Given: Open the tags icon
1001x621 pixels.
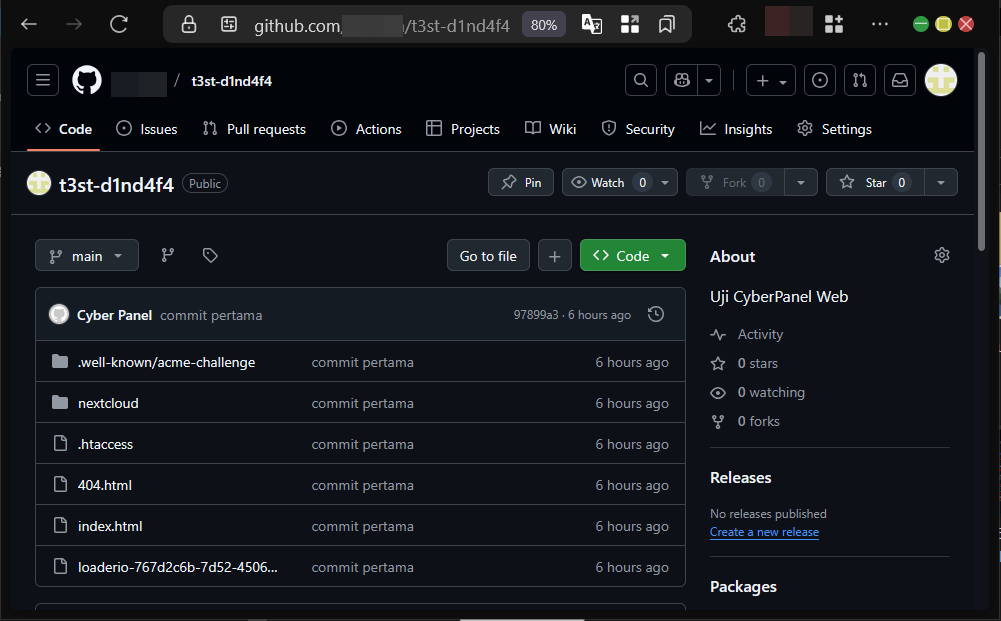Looking at the screenshot, I should pos(210,256).
